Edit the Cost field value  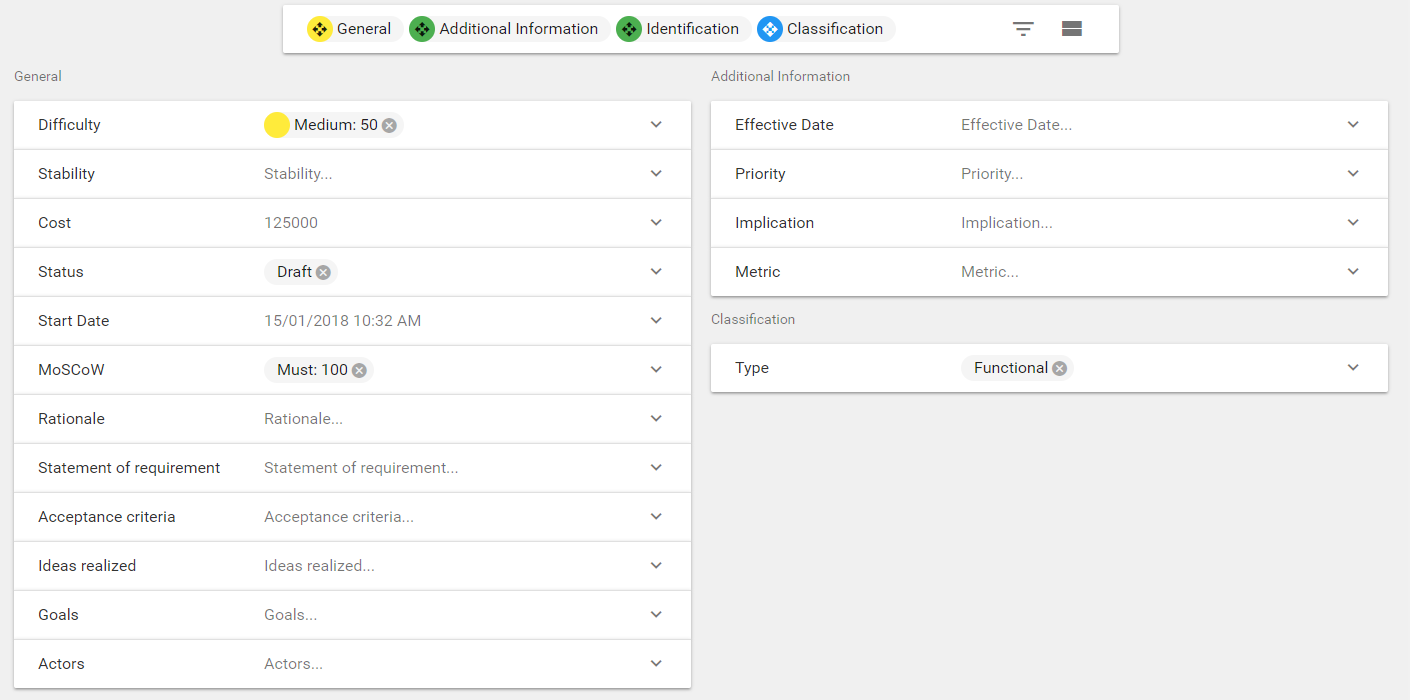pos(440,223)
